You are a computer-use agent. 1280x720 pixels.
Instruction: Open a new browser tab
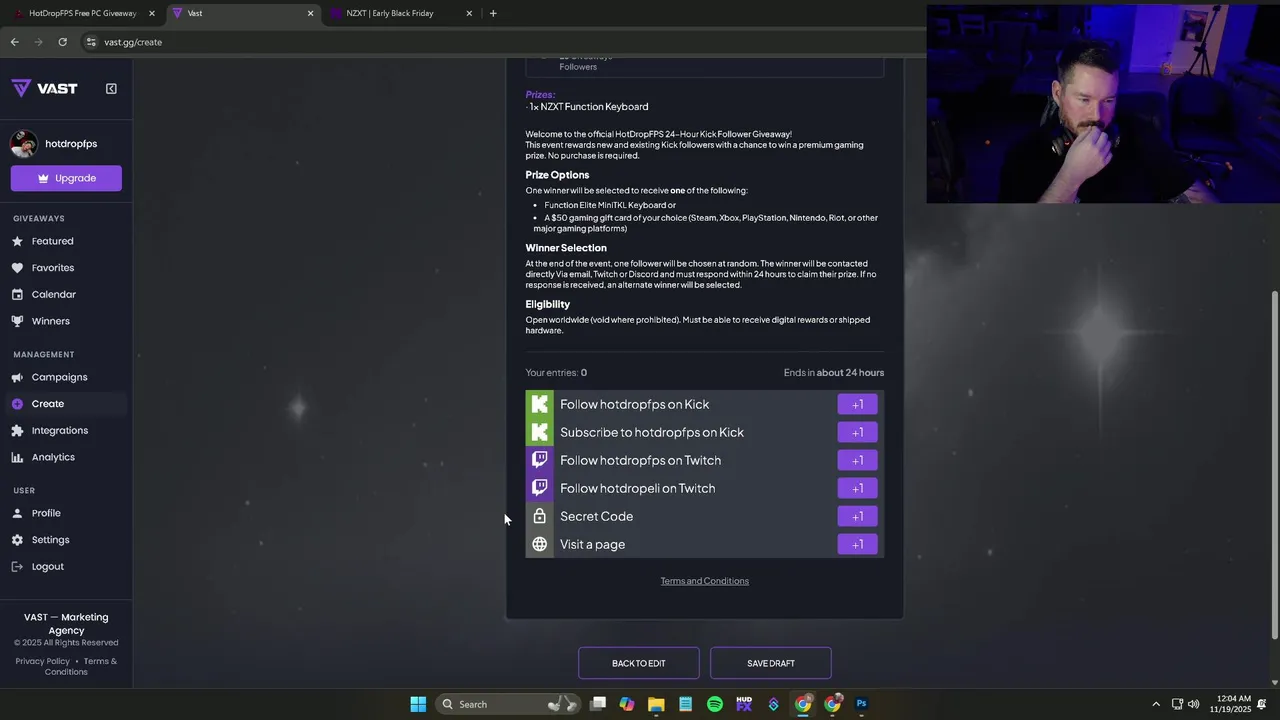coord(493,13)
